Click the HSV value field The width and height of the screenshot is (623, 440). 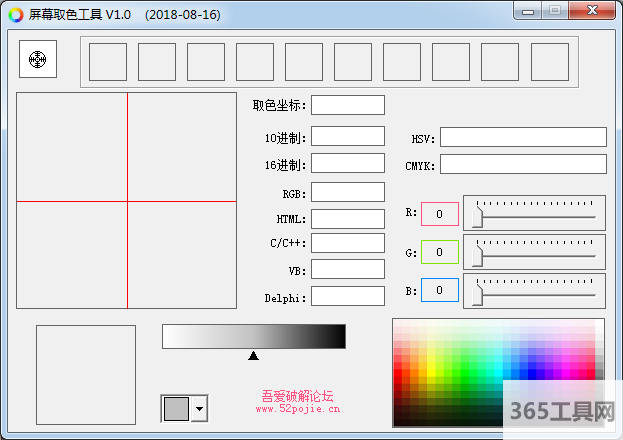(522, 138)
